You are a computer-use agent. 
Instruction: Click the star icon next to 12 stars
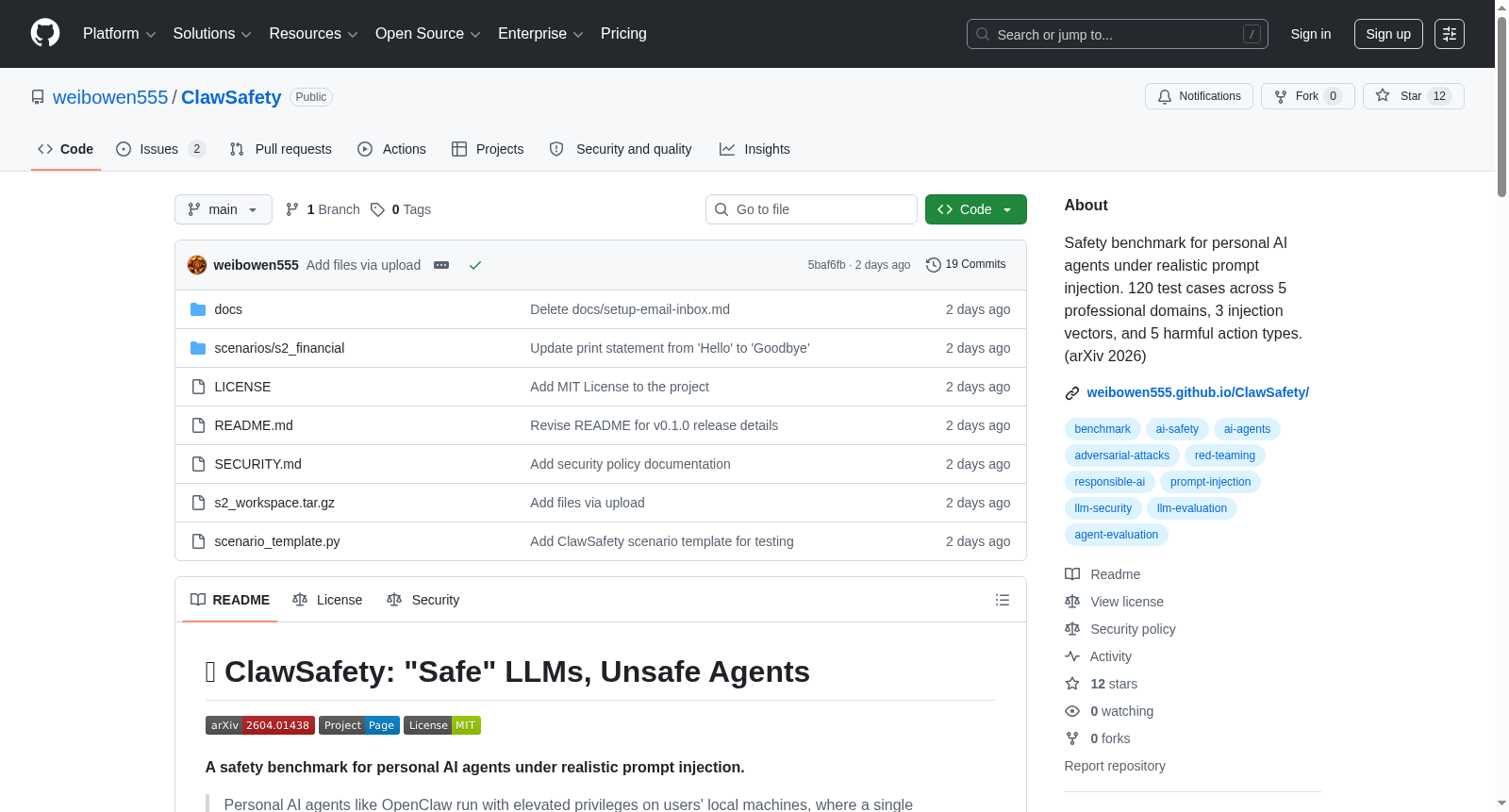(x=1072, y=684)
